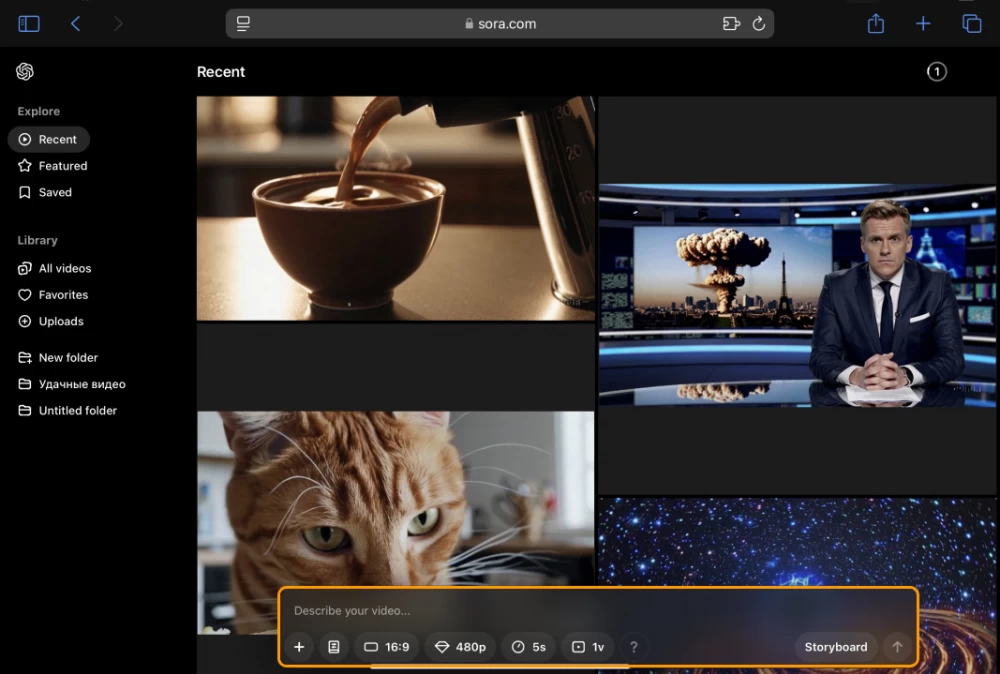The width and height of the screenshot is (1000, 674).
Task: Create a New folder in Library
Action: click(x=68, y=357)
